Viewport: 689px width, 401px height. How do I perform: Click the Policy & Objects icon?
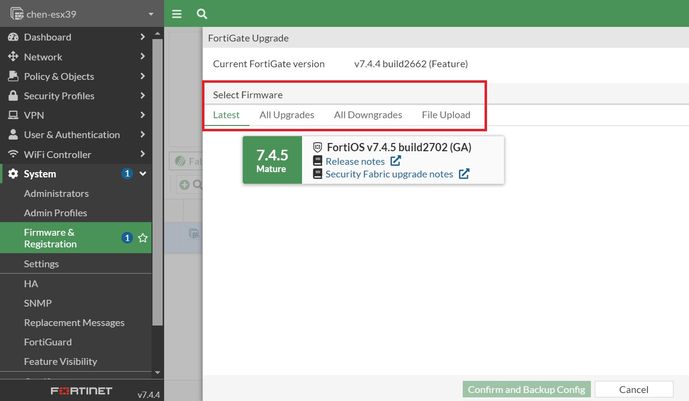[x=13, y=76]
